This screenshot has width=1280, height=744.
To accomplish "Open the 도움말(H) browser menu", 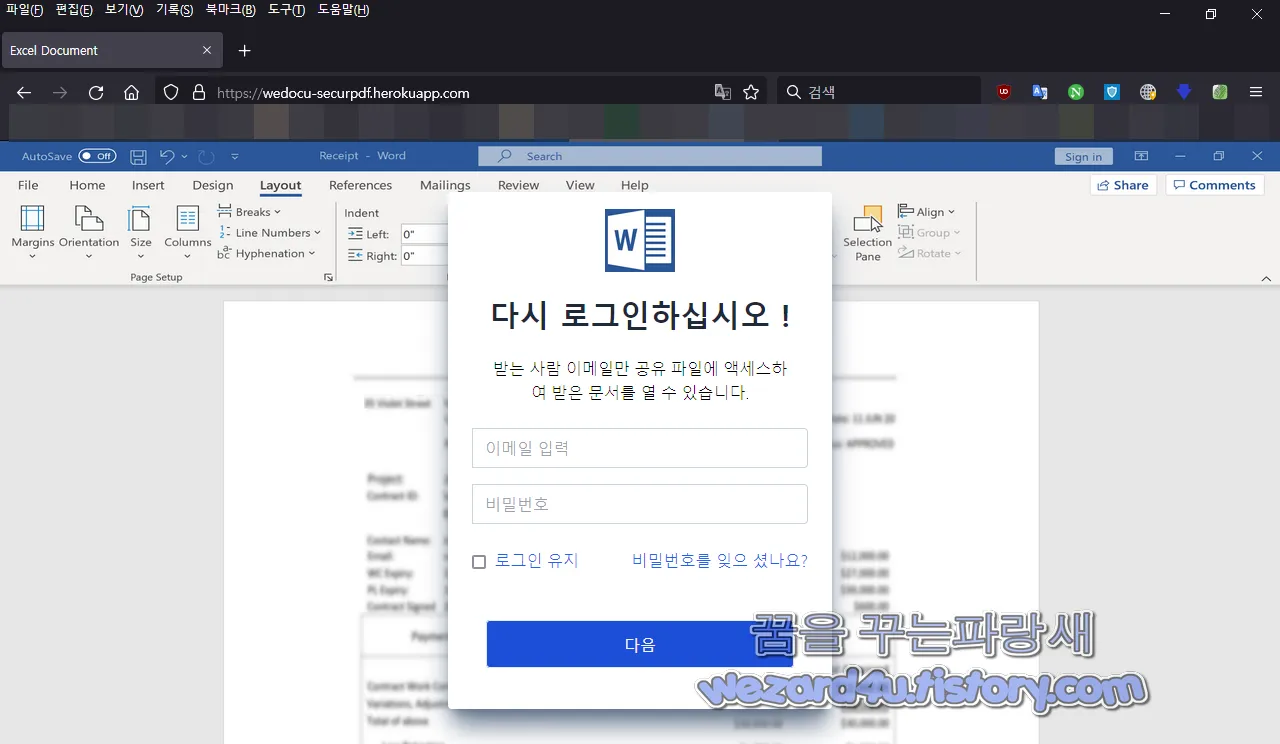I will pos(343,10).
